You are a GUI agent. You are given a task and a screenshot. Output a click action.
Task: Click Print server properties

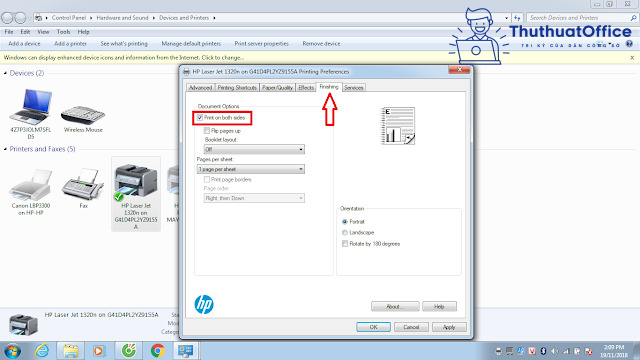[262, 44]
